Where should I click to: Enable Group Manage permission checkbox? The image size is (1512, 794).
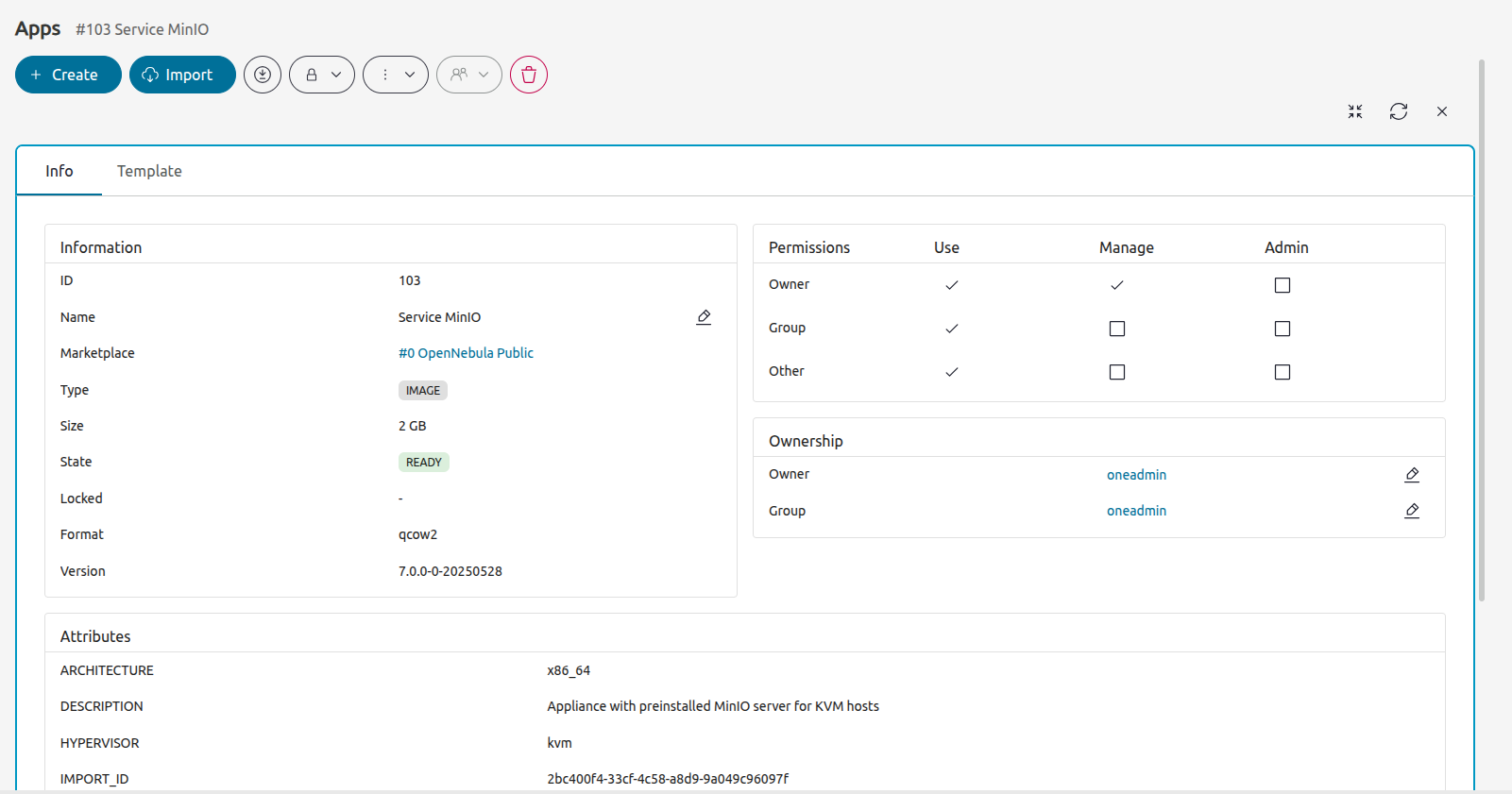(x=1117, y=329)
